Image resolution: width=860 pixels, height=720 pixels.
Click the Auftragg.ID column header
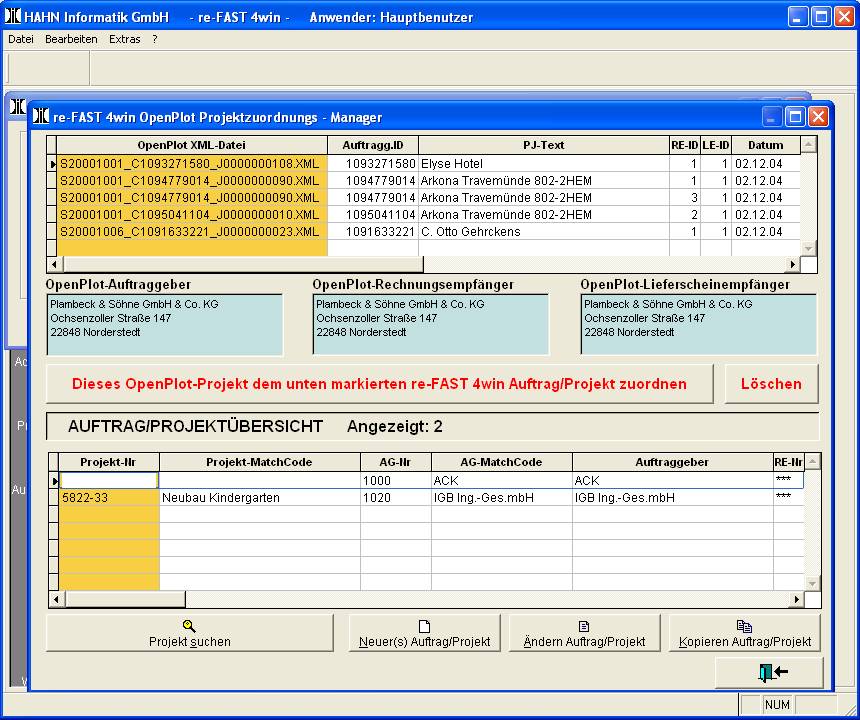373,145
